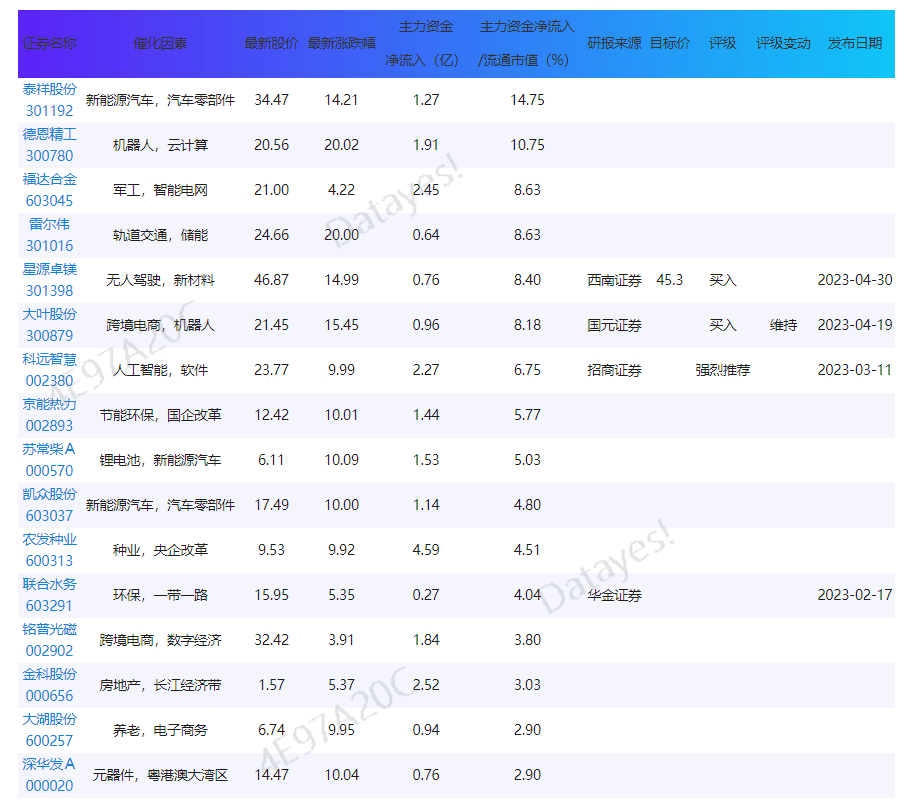Viewport: 914px width, 802px height.
Task: Click the 主力资金净流入/流通市值 column header
Action: (x=527, y=43)
